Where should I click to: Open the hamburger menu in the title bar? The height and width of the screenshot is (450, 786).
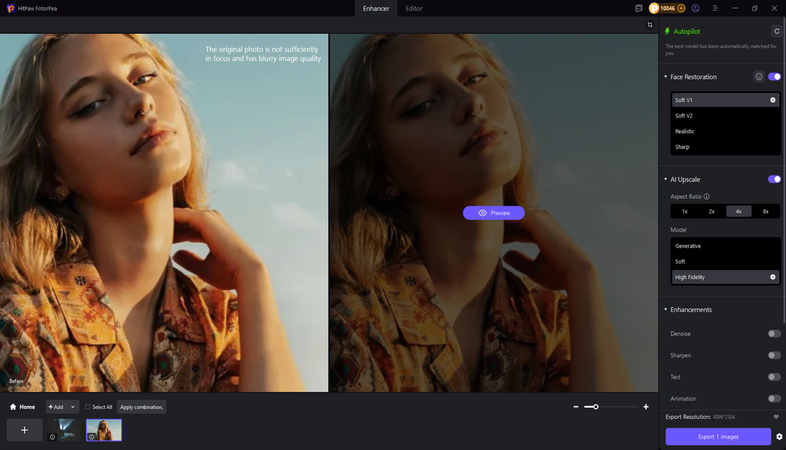(715, 8)
